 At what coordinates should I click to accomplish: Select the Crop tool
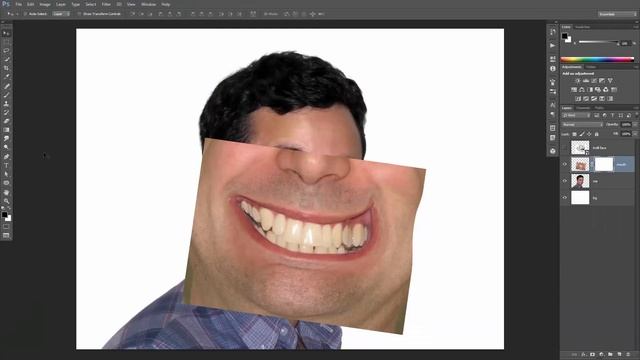(6, 68)
